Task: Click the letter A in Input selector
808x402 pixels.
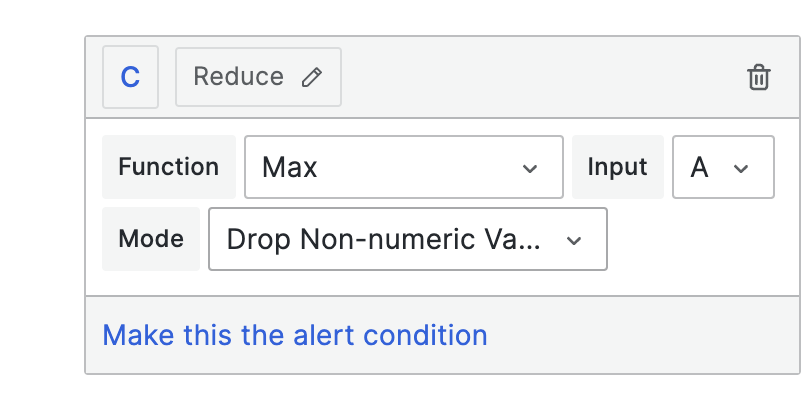Action: (699, 168)
